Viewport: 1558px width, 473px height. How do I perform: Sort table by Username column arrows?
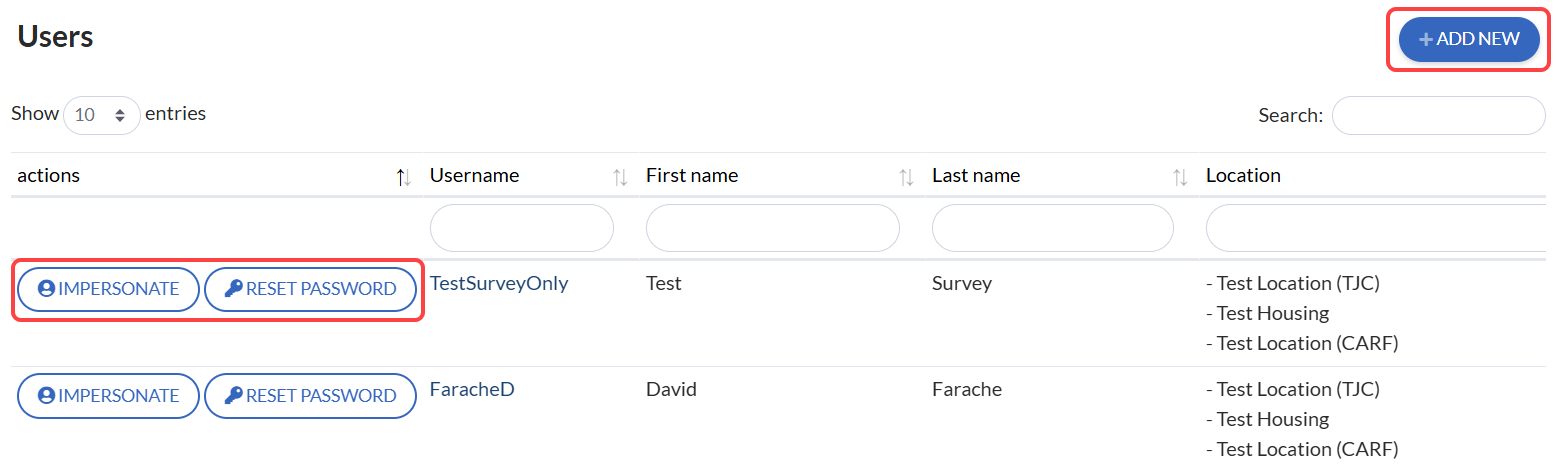point(620,177)
